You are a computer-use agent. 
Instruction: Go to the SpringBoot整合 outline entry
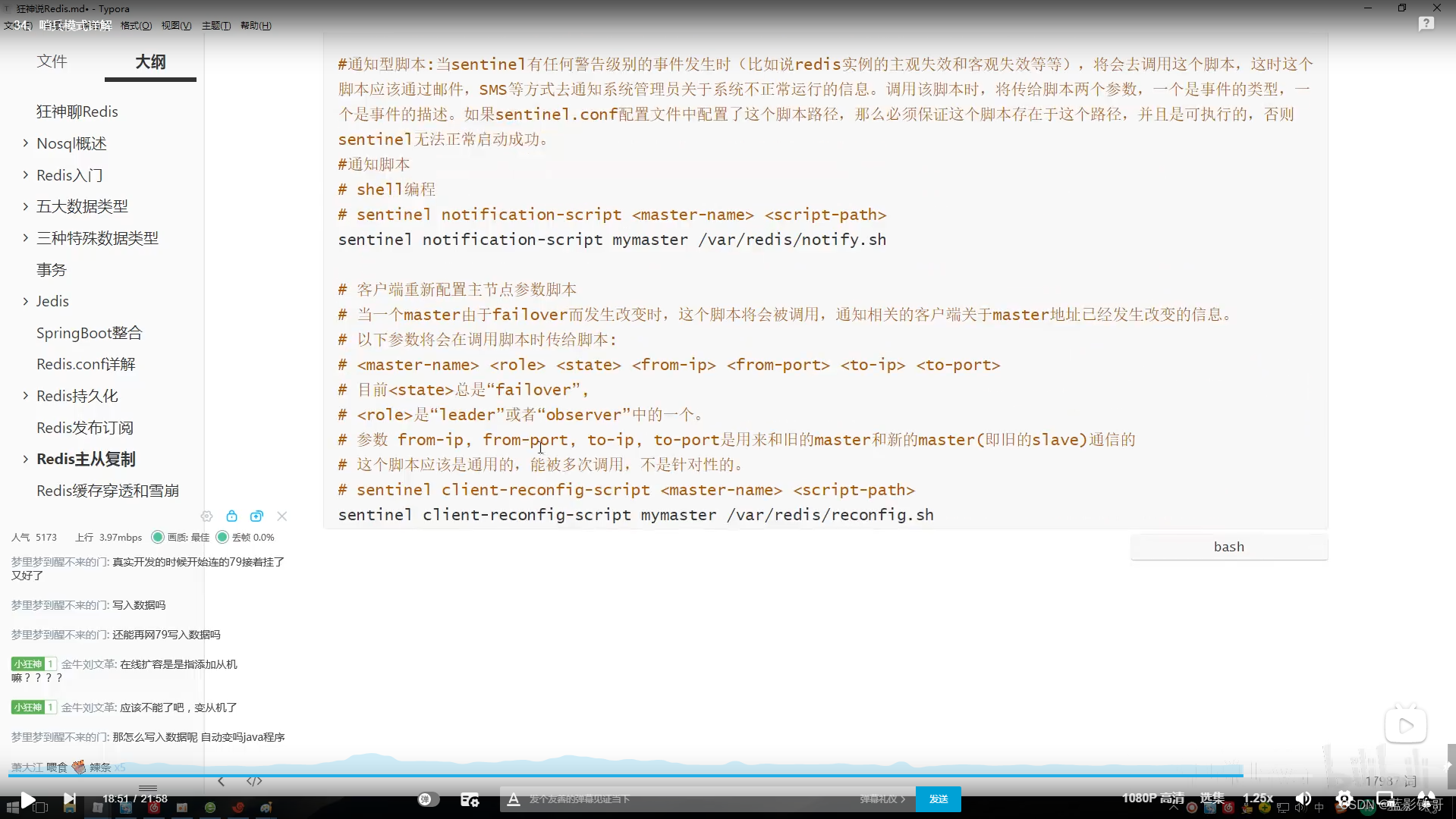click(x=90, y=333)
